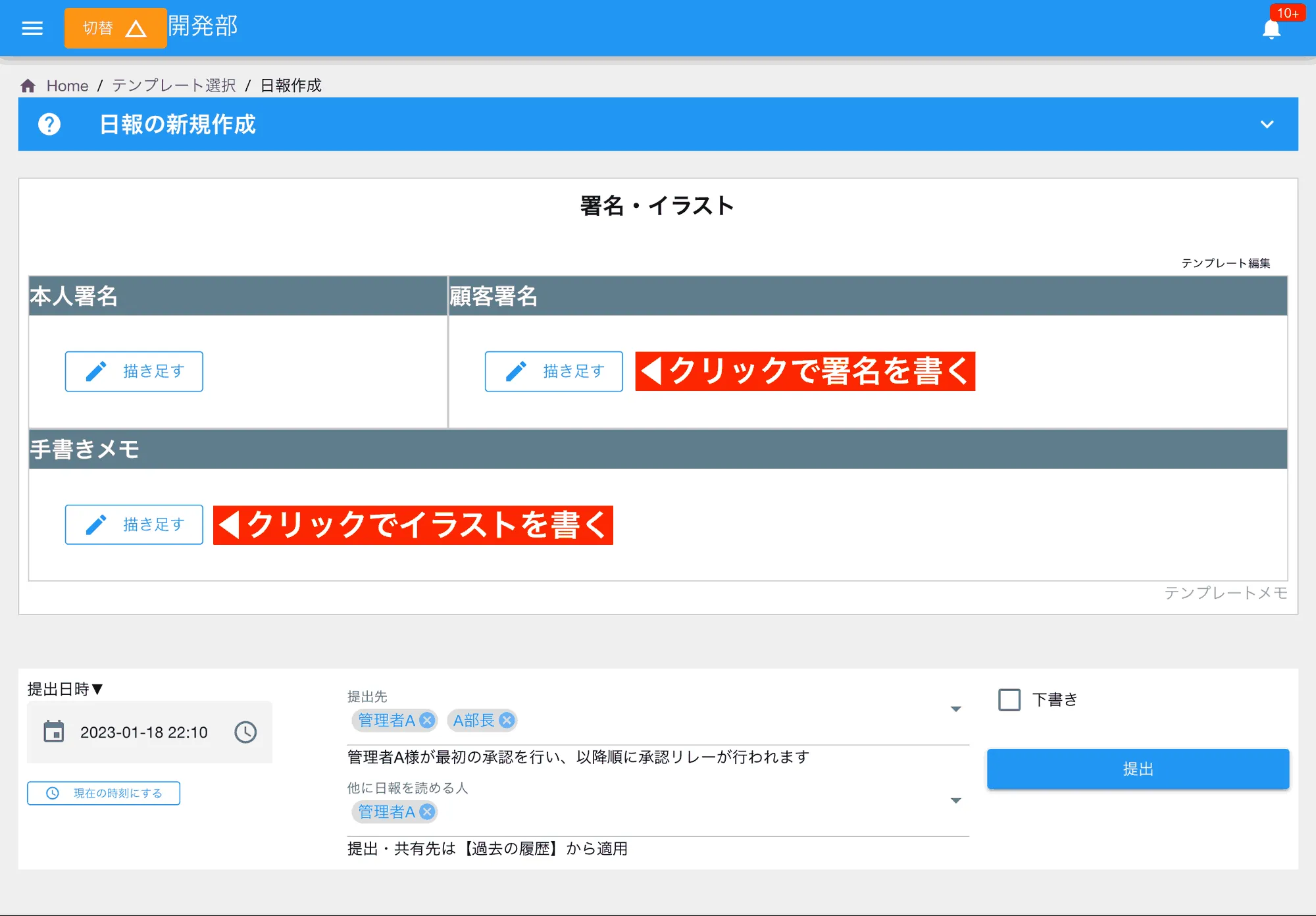Viewport: 1316px width, 916px height.
Task: Collapse the 日報の新規作成 header chevron
Action: coord(1265,124)
